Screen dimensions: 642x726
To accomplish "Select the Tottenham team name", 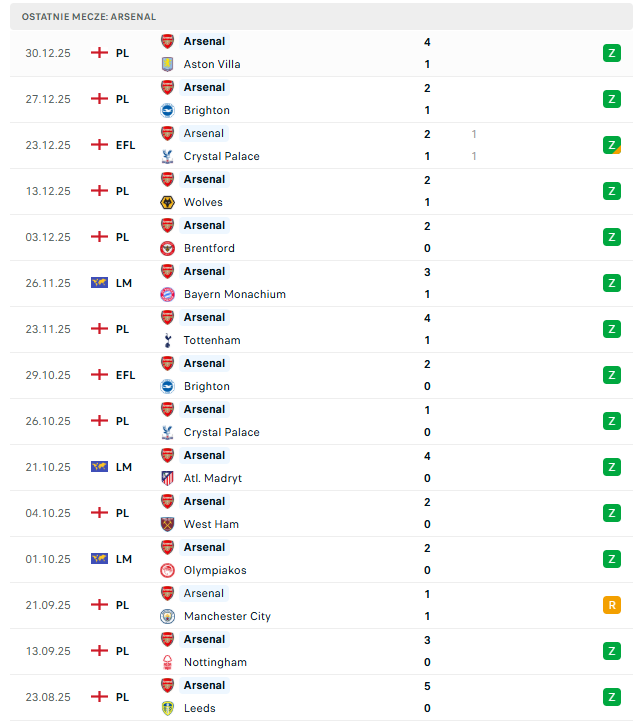I will click(x=212, y=340).
